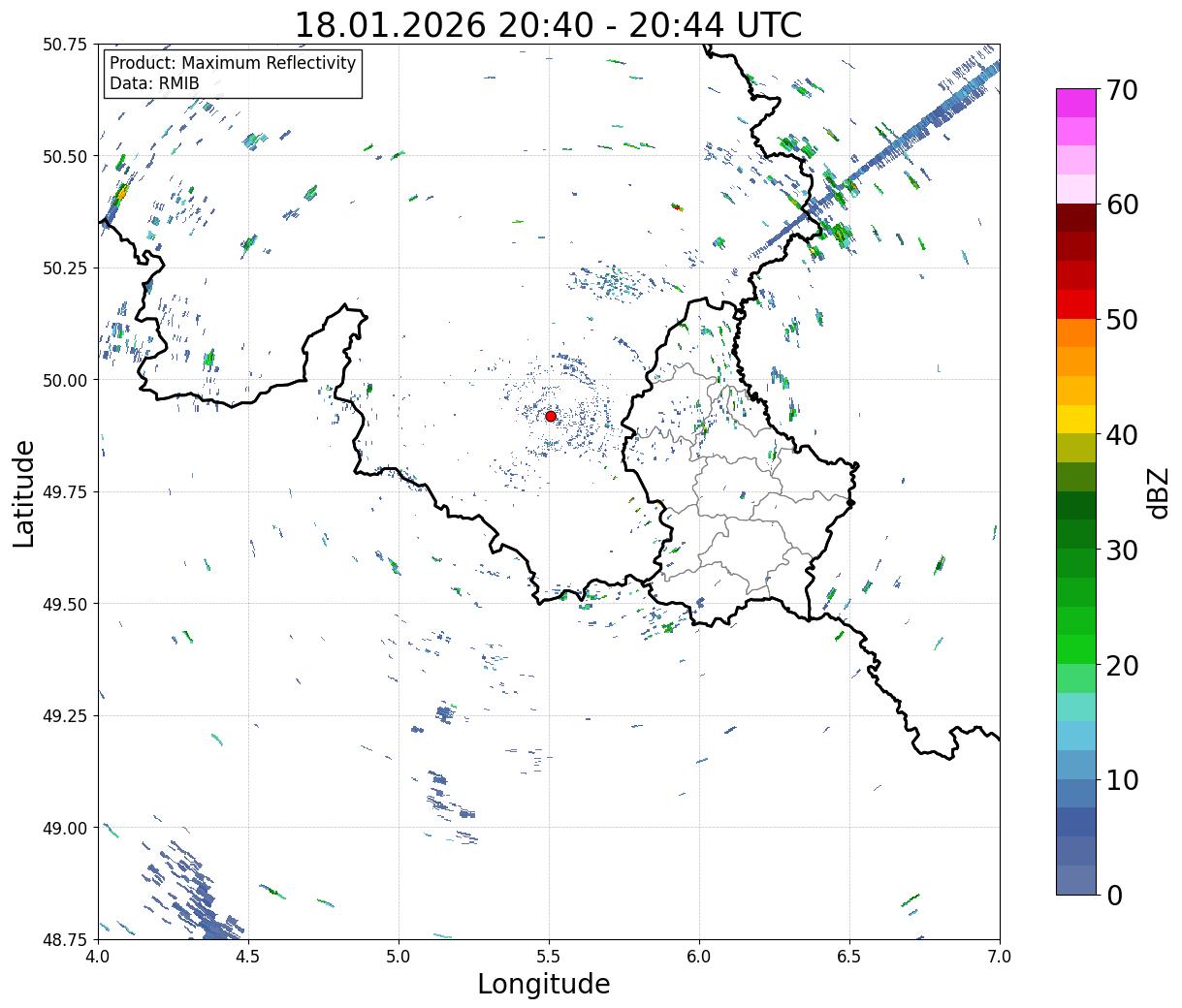The width and height of the screenshot is (1182, 1008).
Task: Click the colorbar tick label 0
Action: pos(1113,895)
